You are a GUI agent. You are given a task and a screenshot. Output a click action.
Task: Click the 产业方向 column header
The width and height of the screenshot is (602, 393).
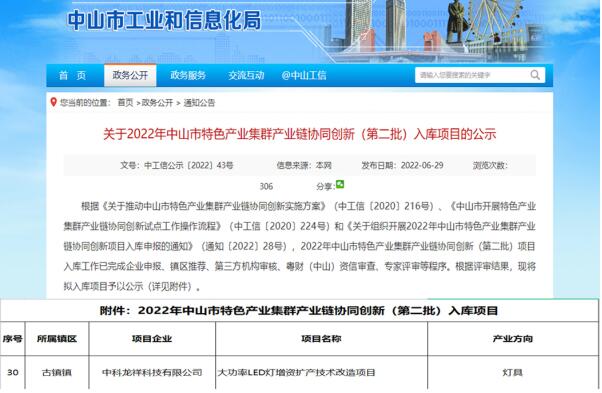[x=513, y=339]
